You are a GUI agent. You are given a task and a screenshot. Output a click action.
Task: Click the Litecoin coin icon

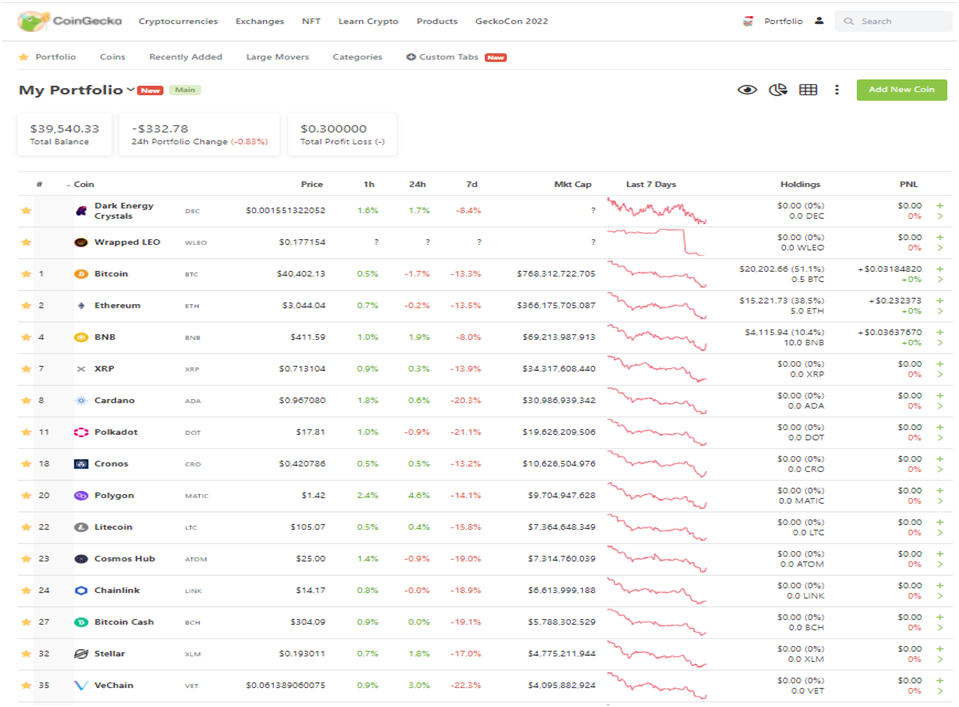pos(81,527)
